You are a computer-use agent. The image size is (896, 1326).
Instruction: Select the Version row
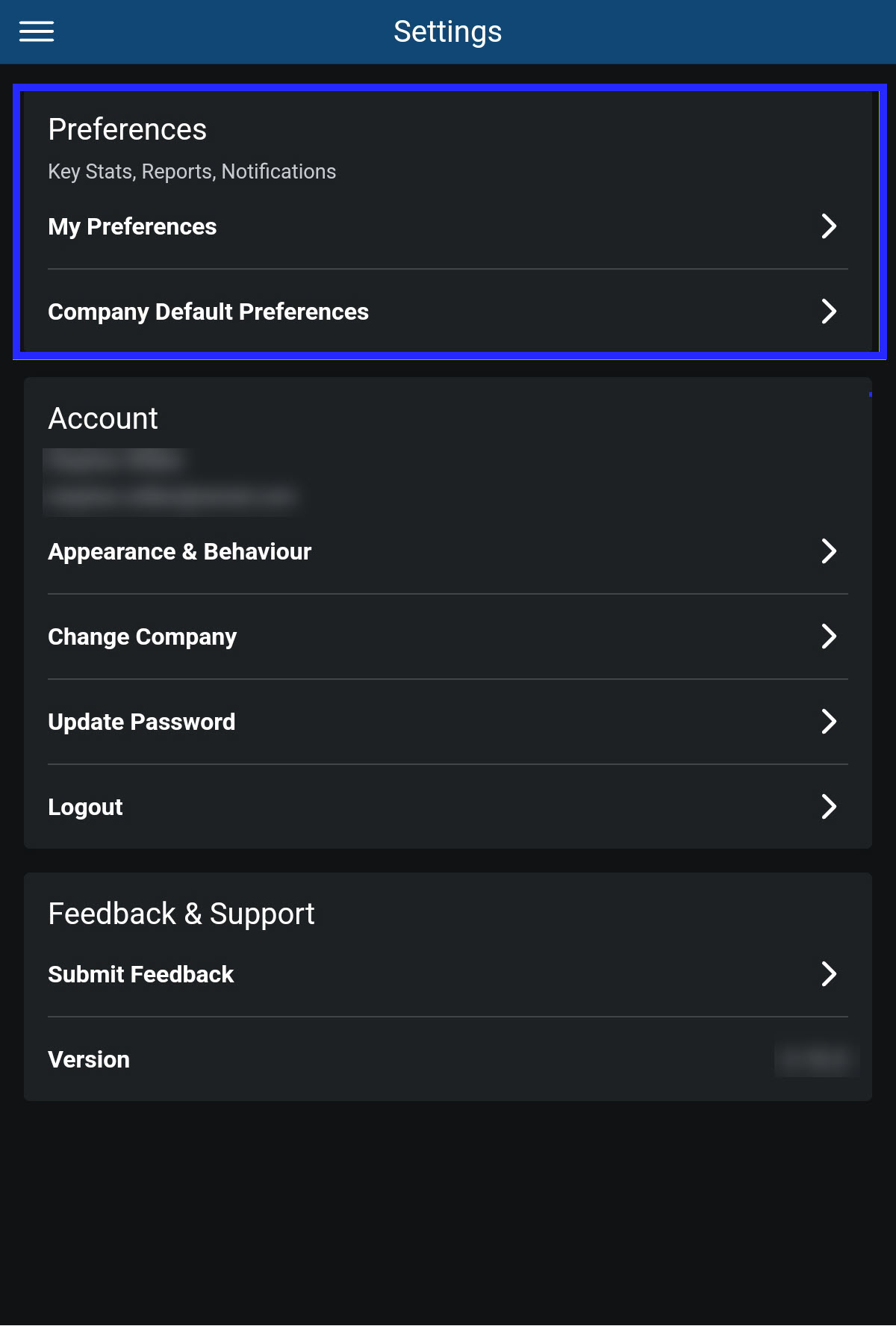coord(88,1059)
